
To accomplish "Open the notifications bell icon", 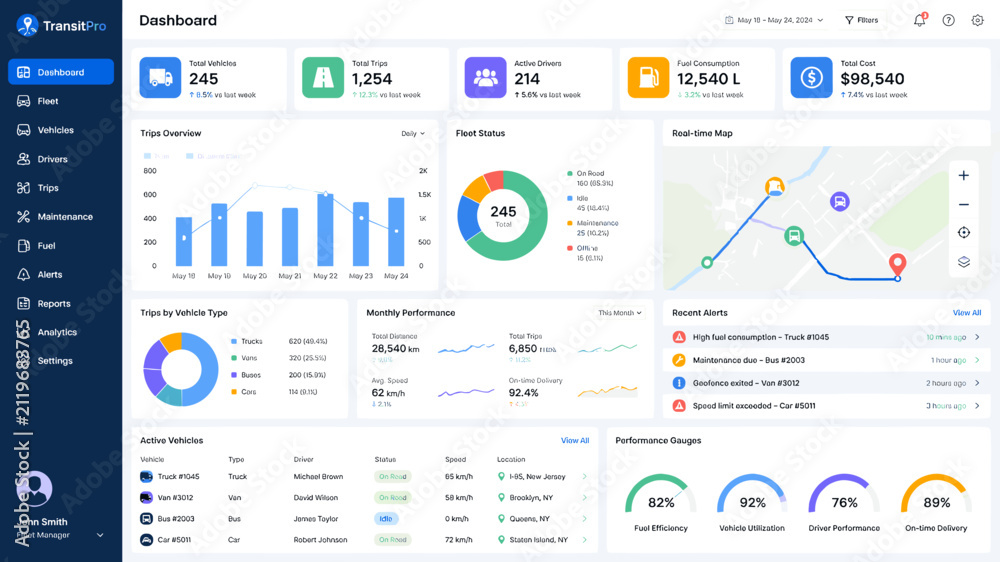I will pos(920,20).
